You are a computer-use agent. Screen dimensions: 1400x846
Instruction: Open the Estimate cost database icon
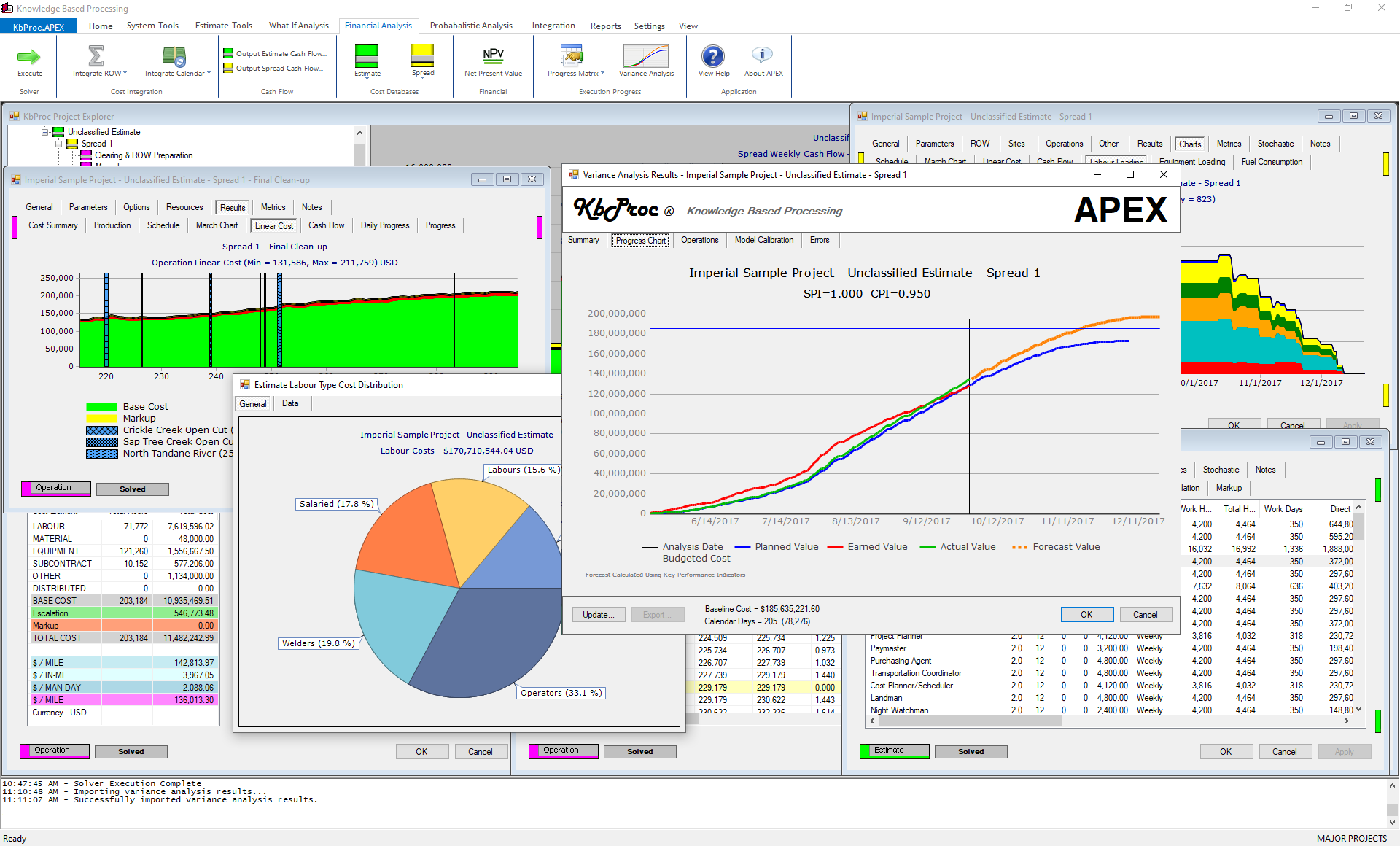point(367,56)
